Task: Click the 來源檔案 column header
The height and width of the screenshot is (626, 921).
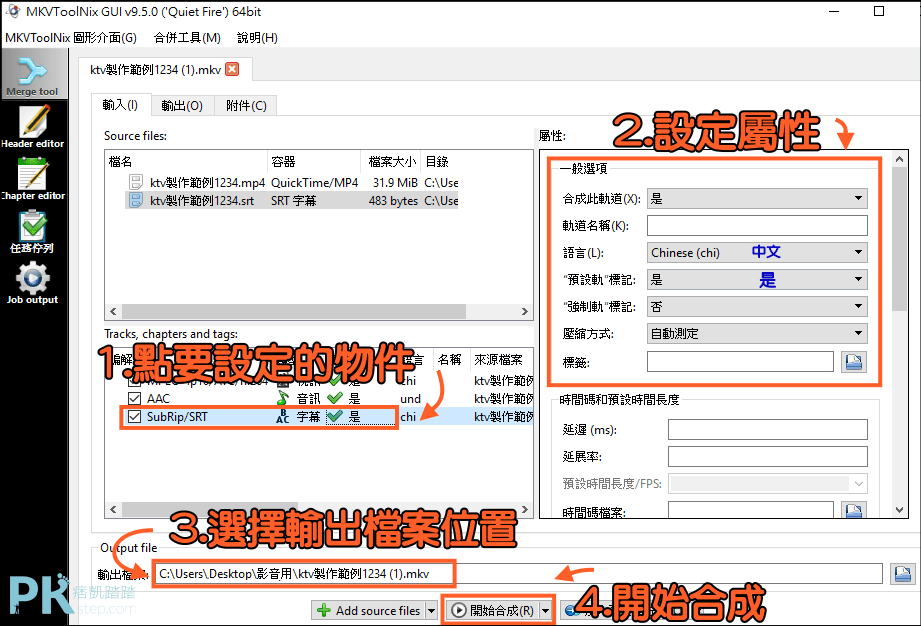Action: [499, 359]
